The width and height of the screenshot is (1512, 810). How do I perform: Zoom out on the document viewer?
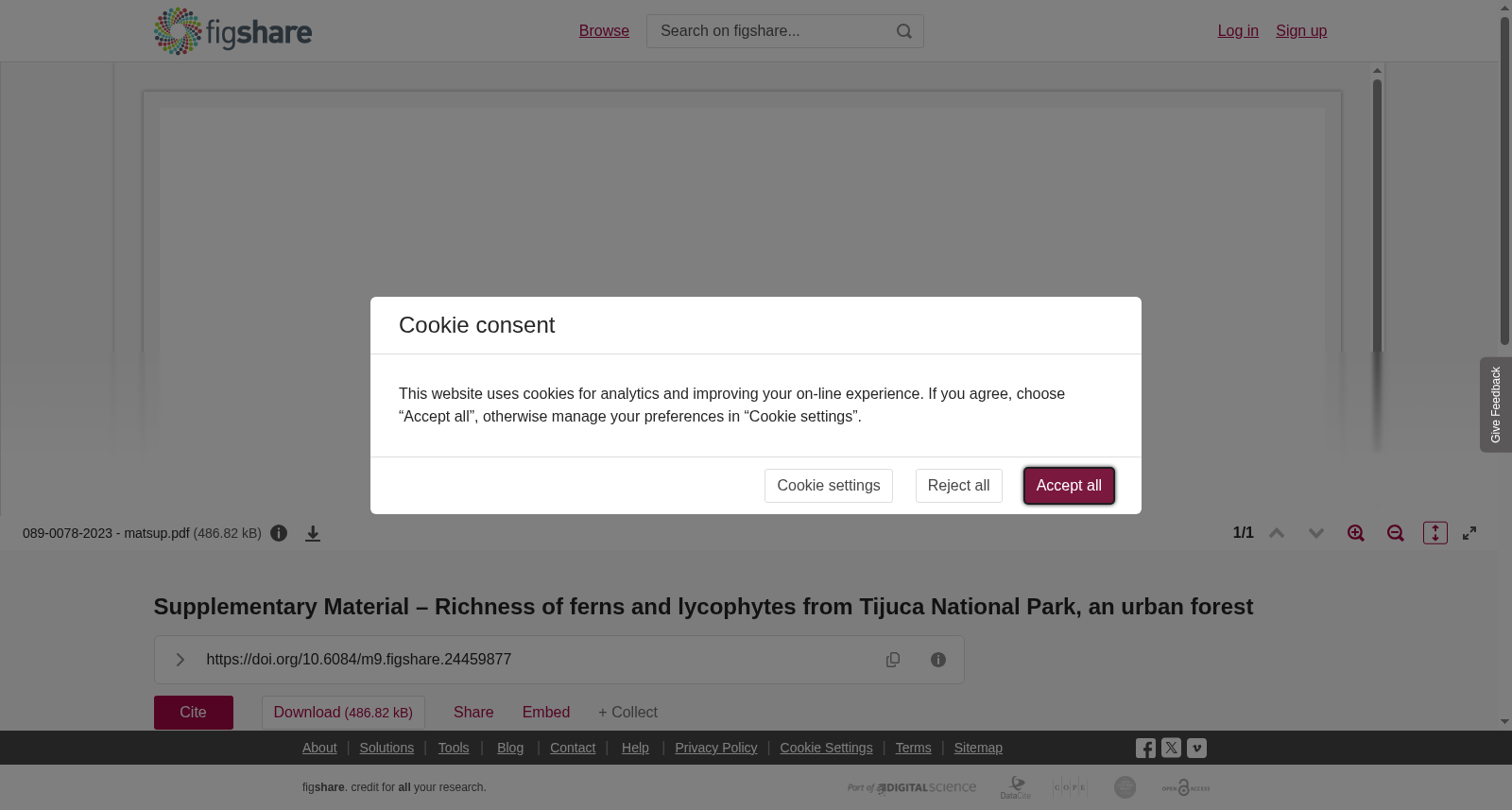(1396, 533)
